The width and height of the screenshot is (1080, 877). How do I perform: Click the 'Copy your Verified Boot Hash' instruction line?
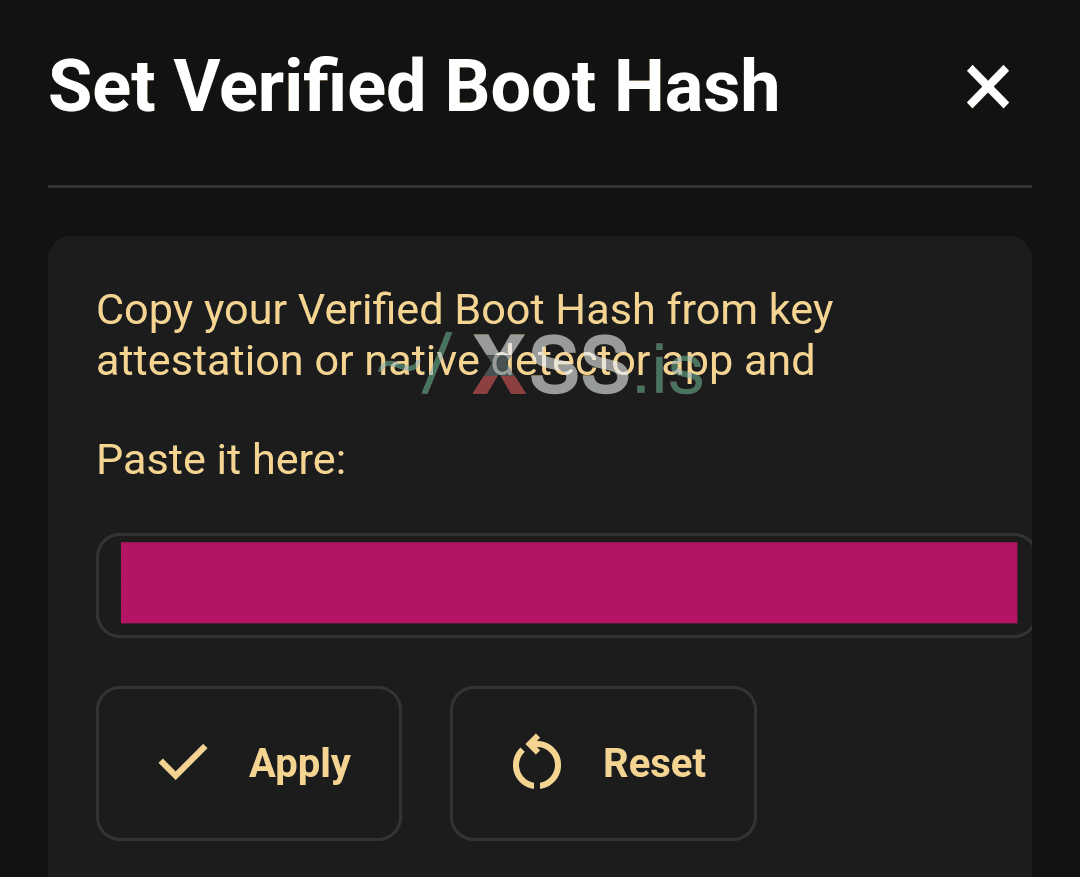pyautogui.click(x=465, y=310)
